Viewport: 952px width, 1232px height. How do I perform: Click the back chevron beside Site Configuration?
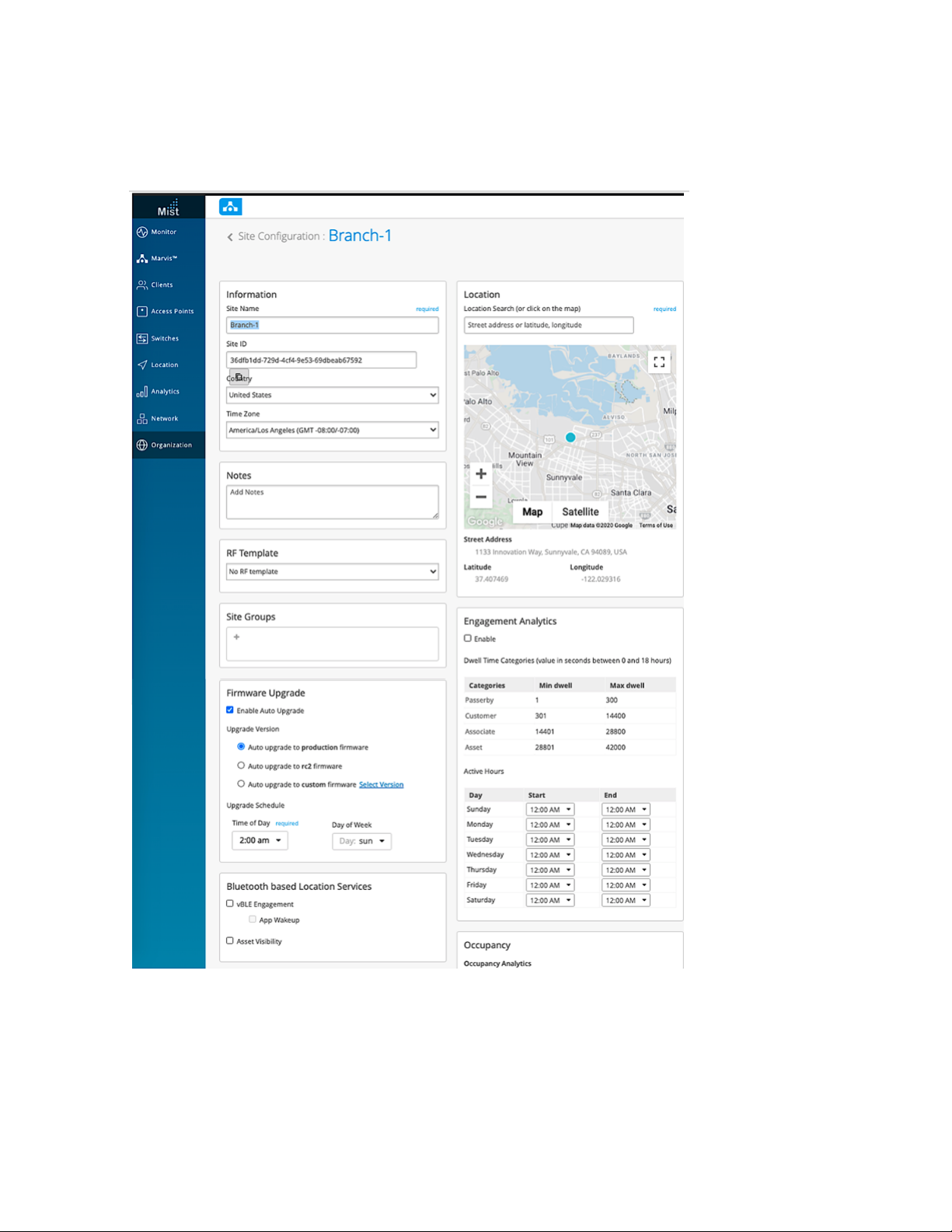coord(230,237)
